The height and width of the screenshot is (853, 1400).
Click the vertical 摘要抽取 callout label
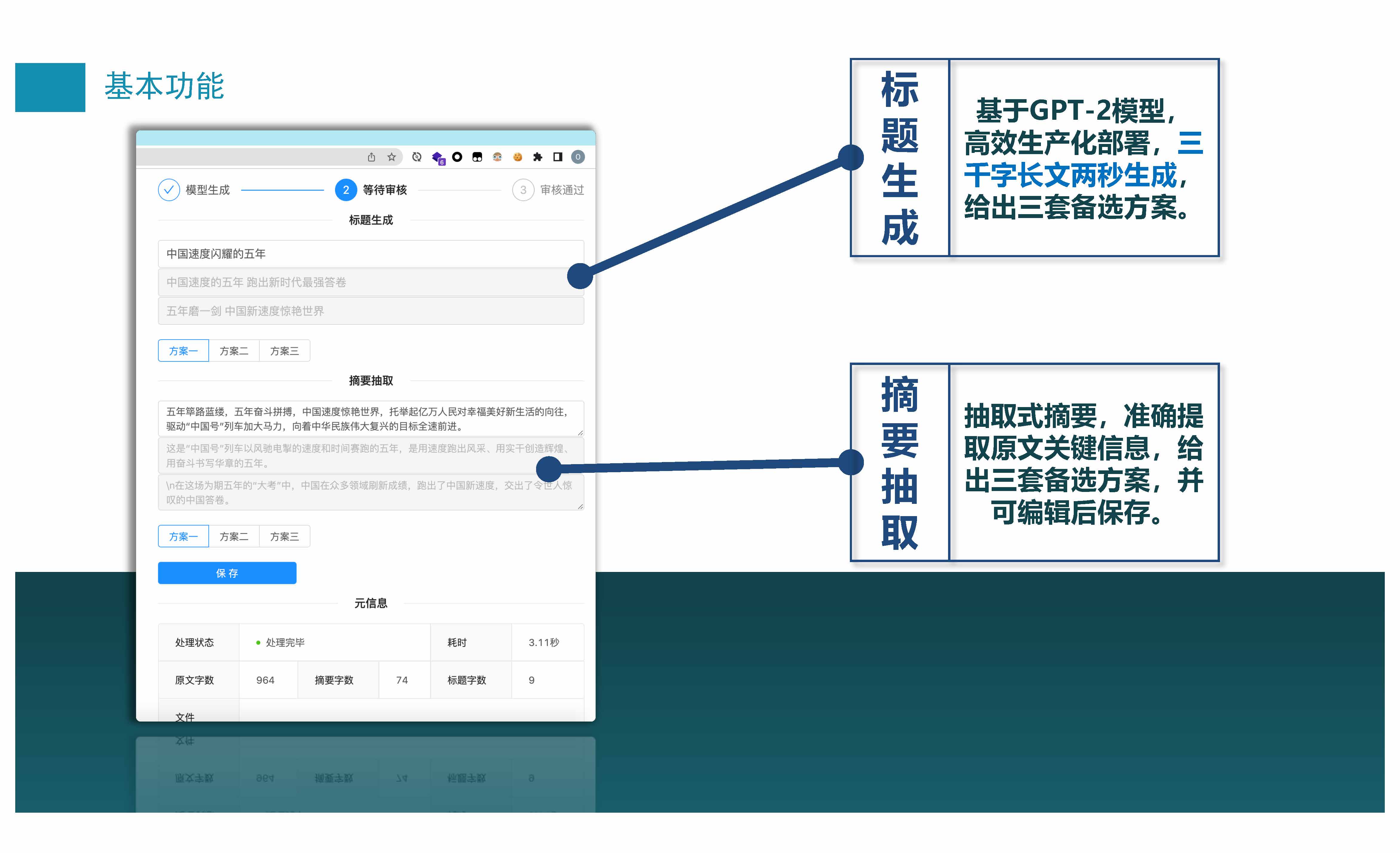click(x=900, y=462)
